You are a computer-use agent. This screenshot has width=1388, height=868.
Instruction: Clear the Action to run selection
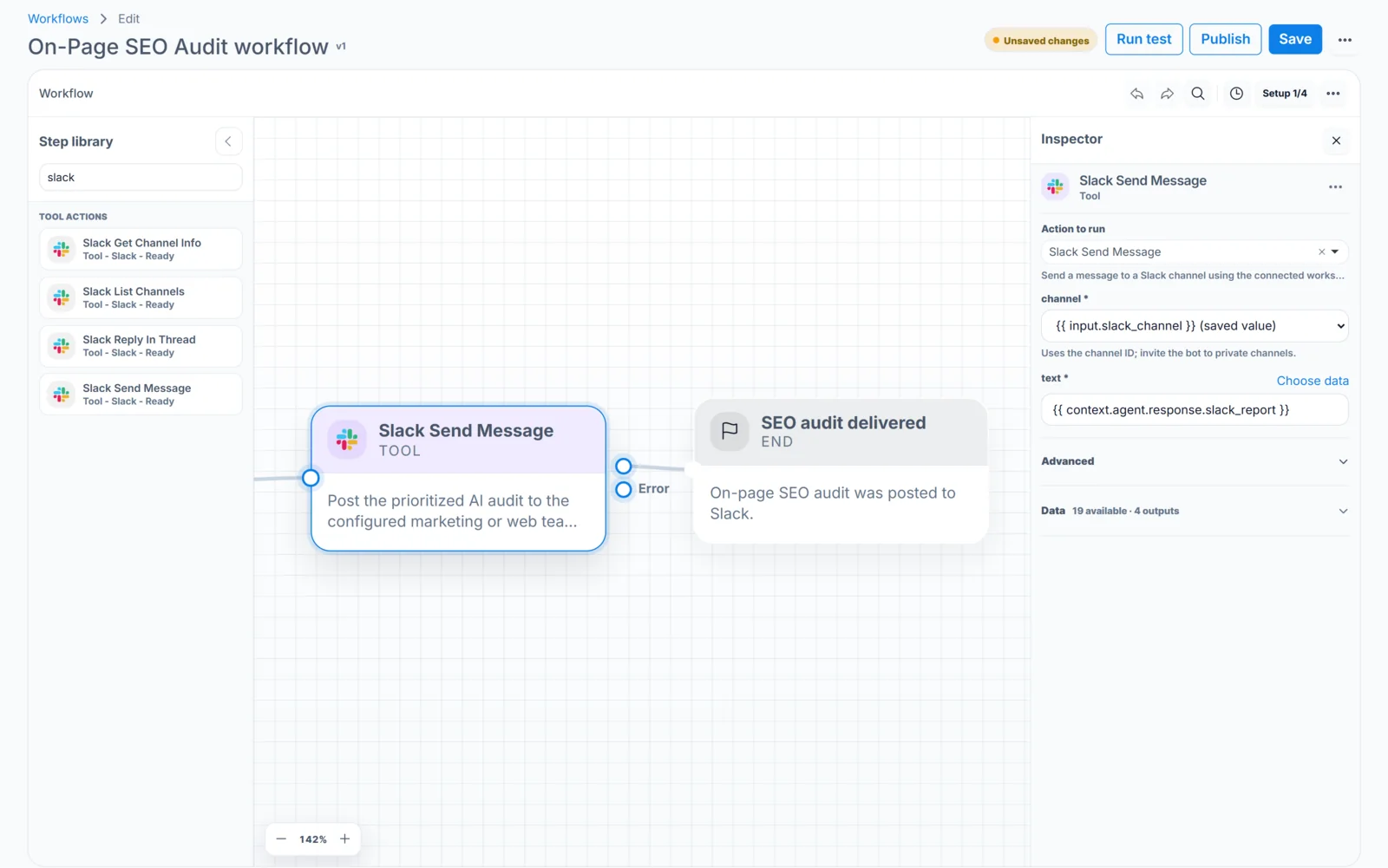click(1322, 252)
